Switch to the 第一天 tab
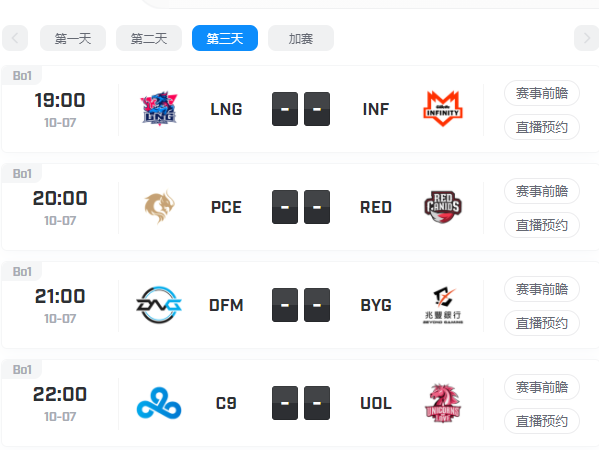 click(73, 38)
